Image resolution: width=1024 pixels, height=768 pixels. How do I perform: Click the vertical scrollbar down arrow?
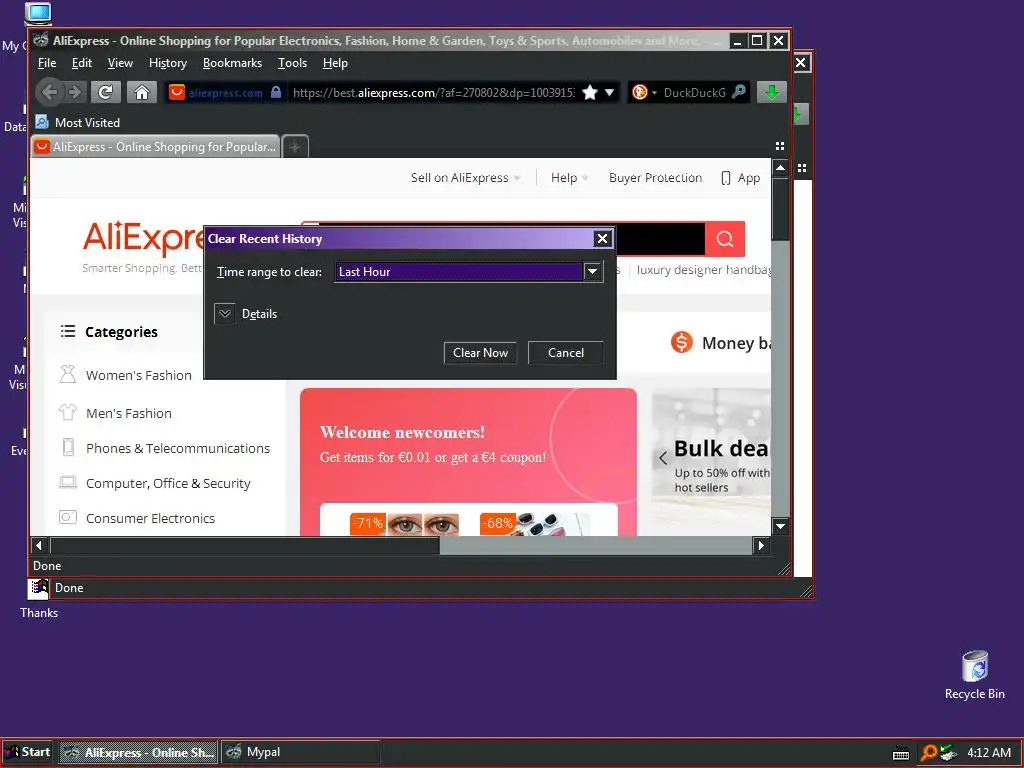[x=780, y=526]
